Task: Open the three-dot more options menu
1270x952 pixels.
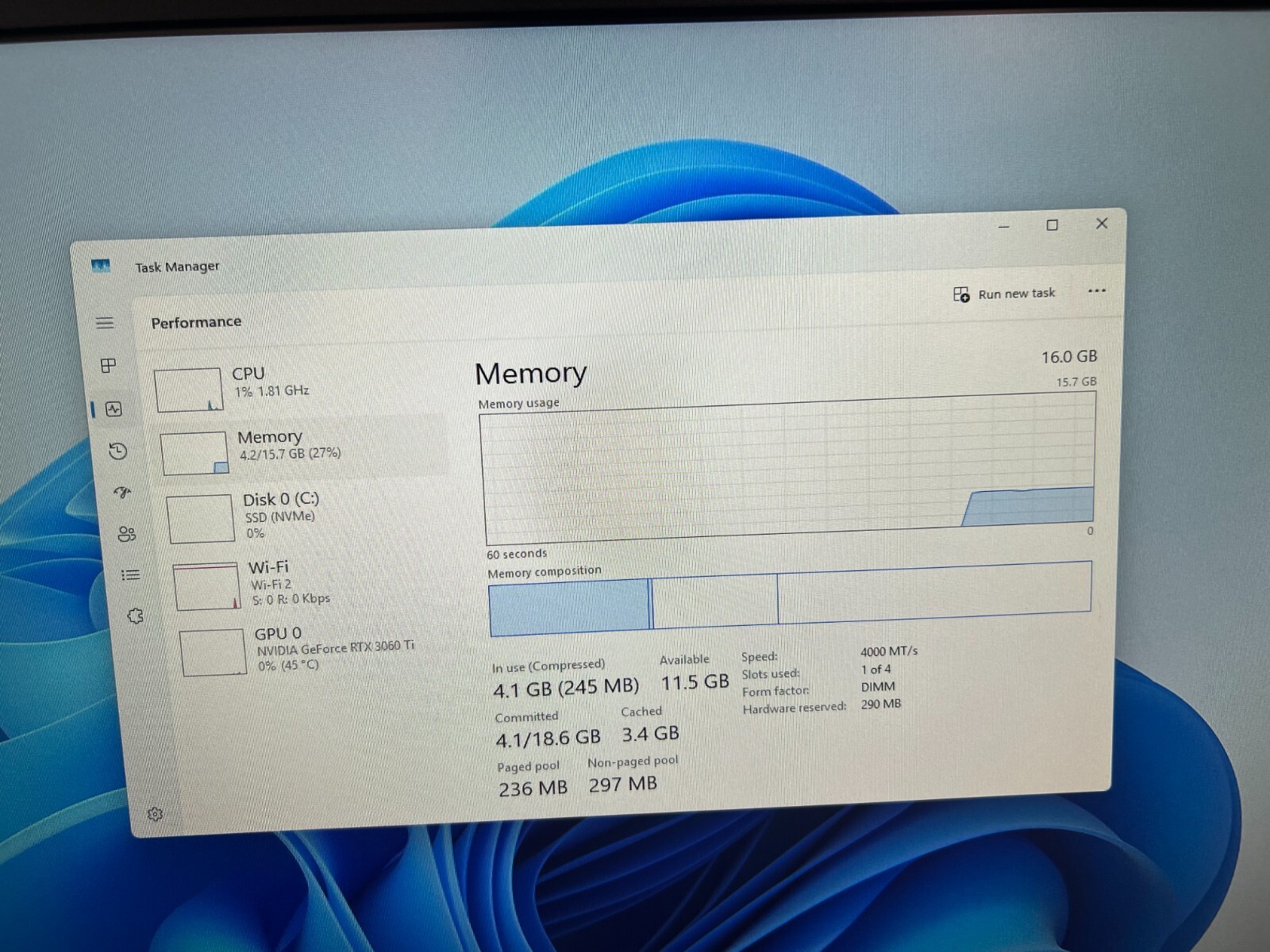Action: (1097, 291)
